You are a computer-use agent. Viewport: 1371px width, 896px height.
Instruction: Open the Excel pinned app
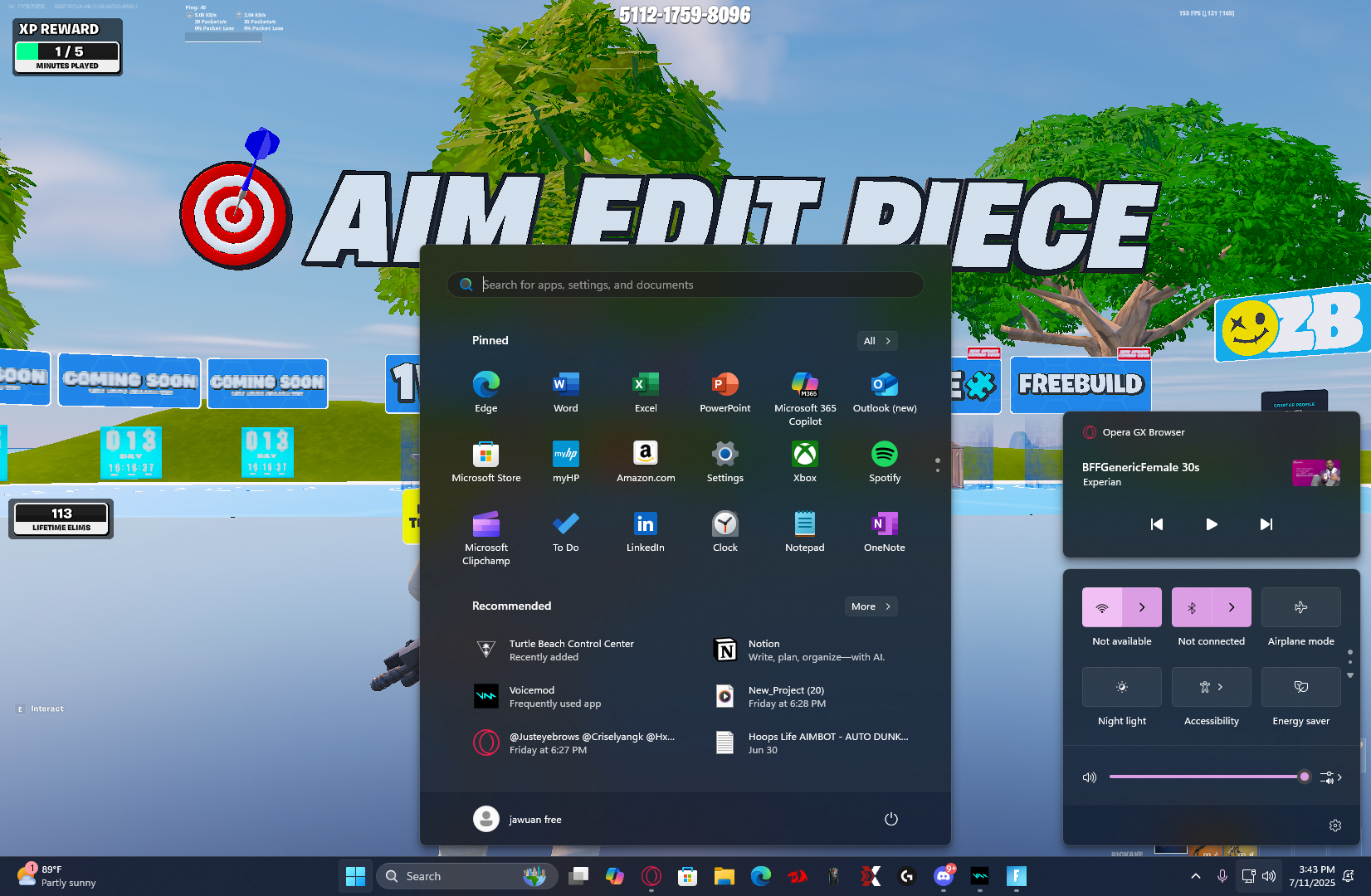pos(645,392)
